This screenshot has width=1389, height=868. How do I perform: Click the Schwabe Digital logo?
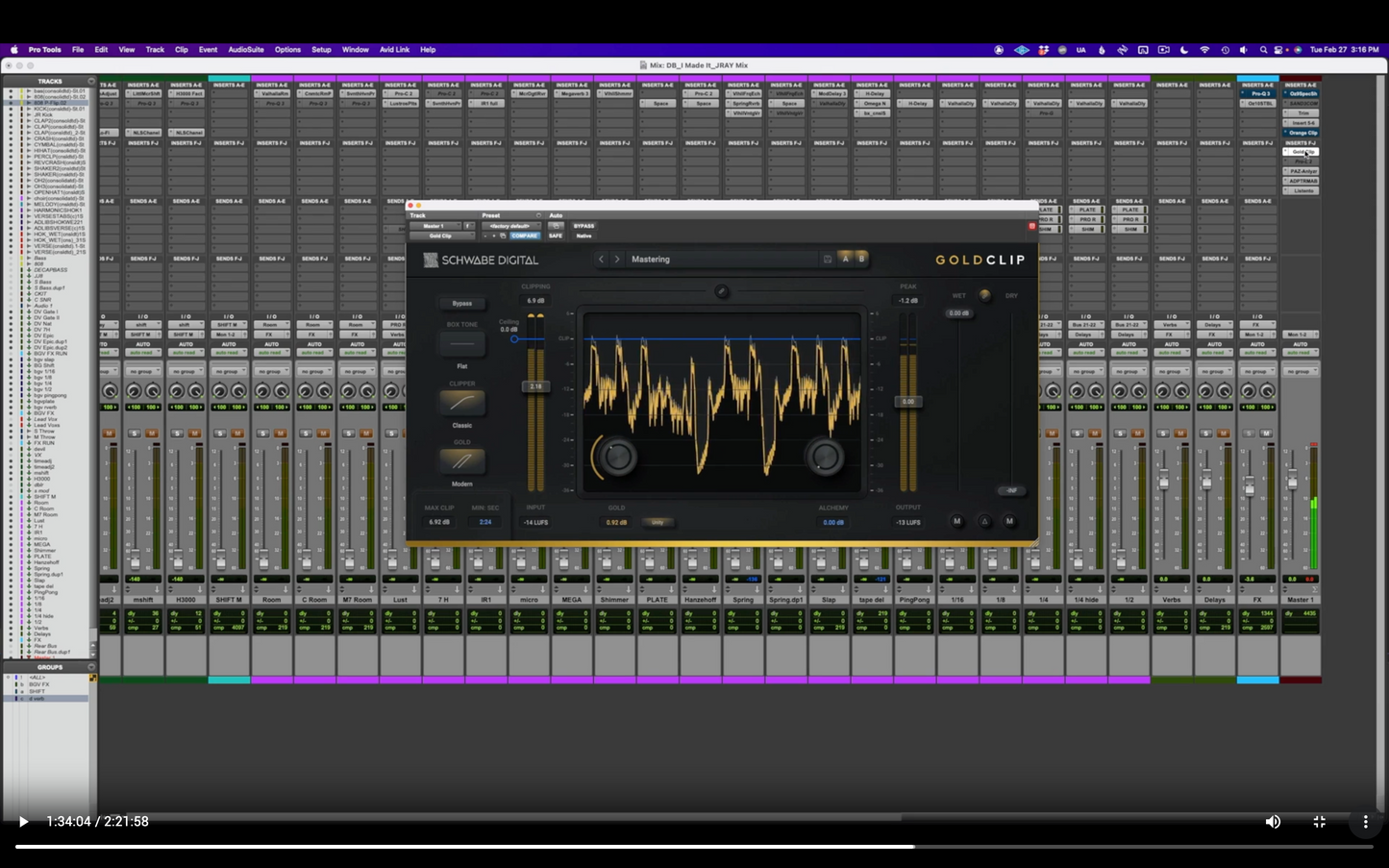click(x=482, y=260)
